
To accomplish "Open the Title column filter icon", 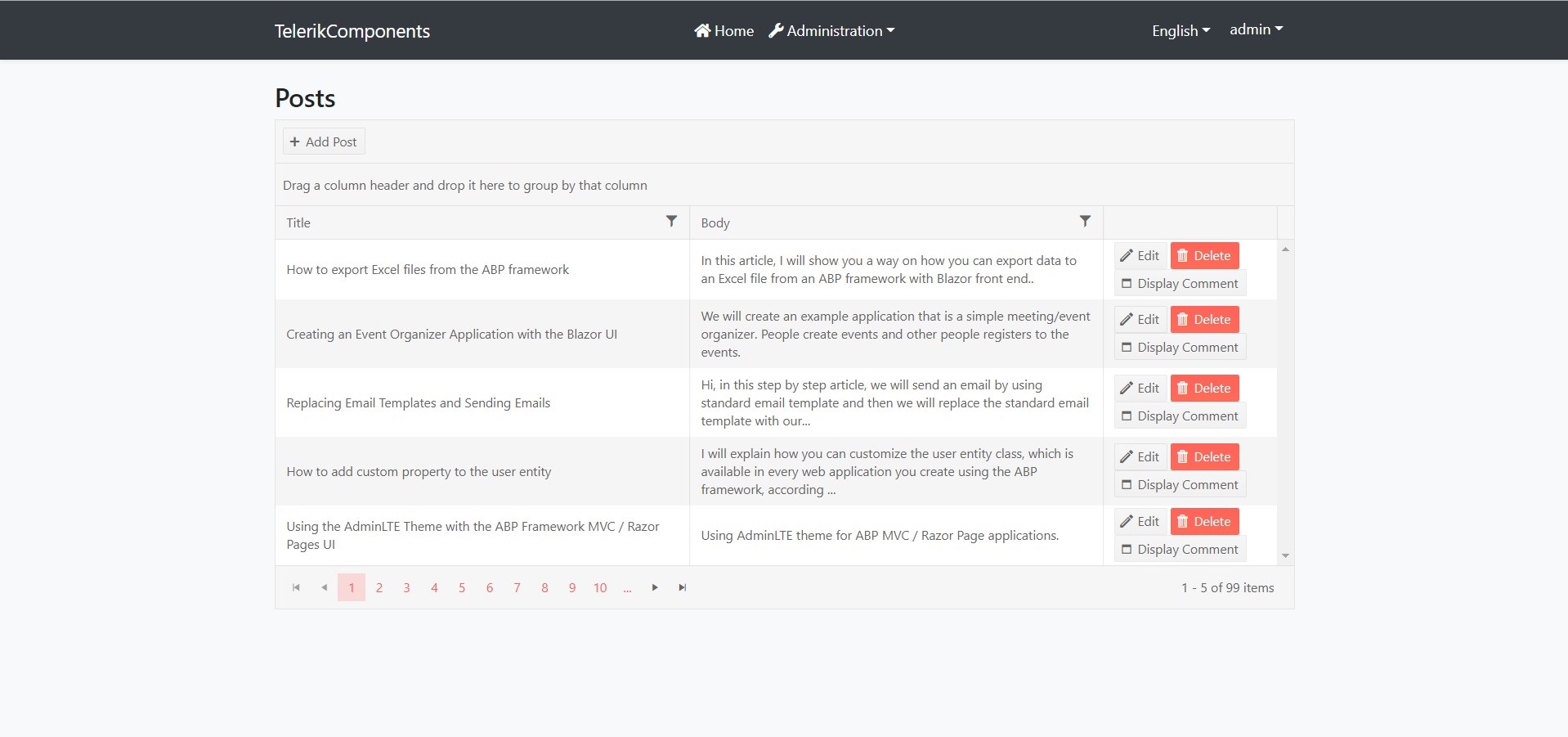I will [671, 222].
